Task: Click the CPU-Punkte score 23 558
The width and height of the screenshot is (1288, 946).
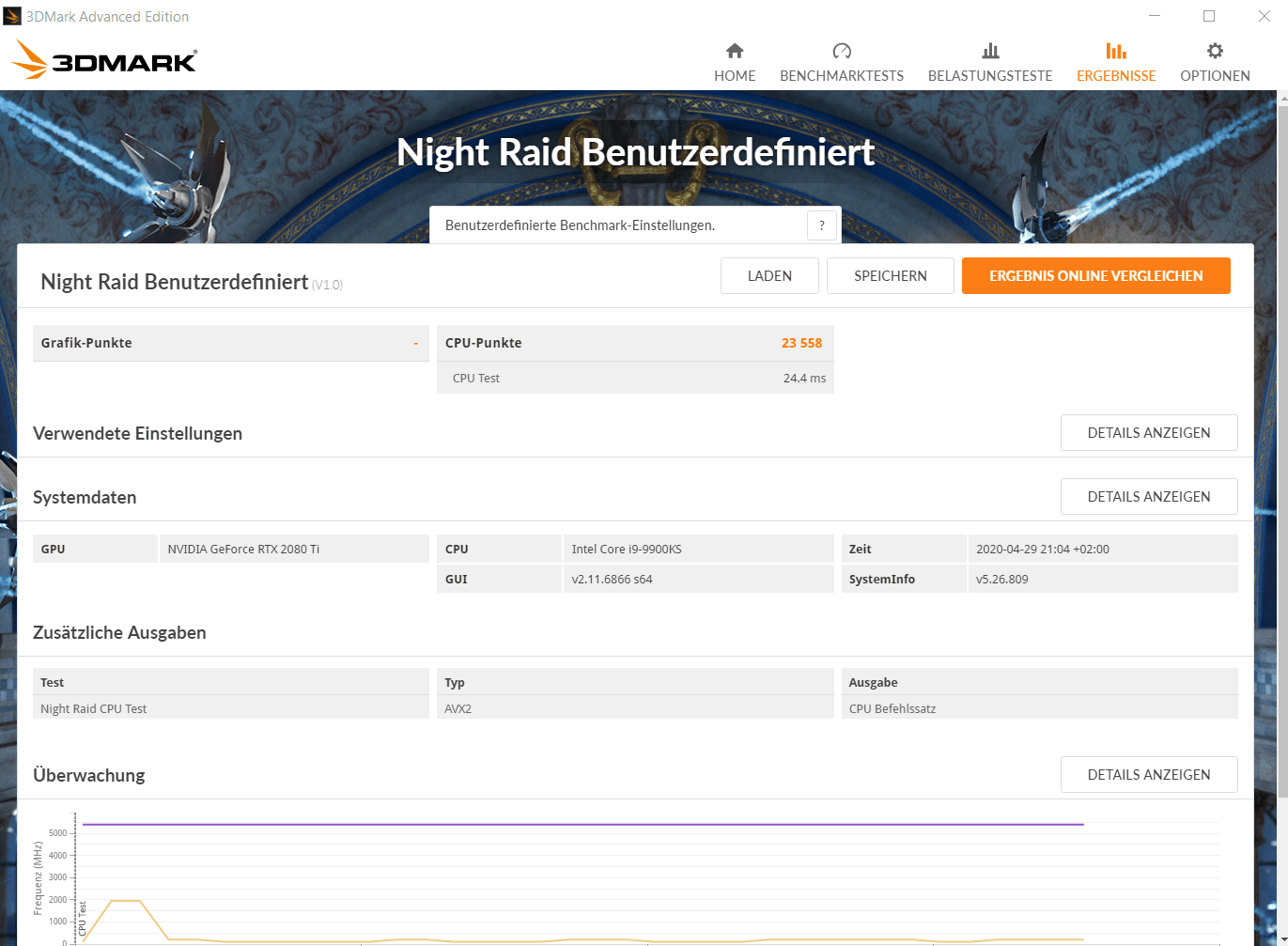Action: [x=801, y=343]
